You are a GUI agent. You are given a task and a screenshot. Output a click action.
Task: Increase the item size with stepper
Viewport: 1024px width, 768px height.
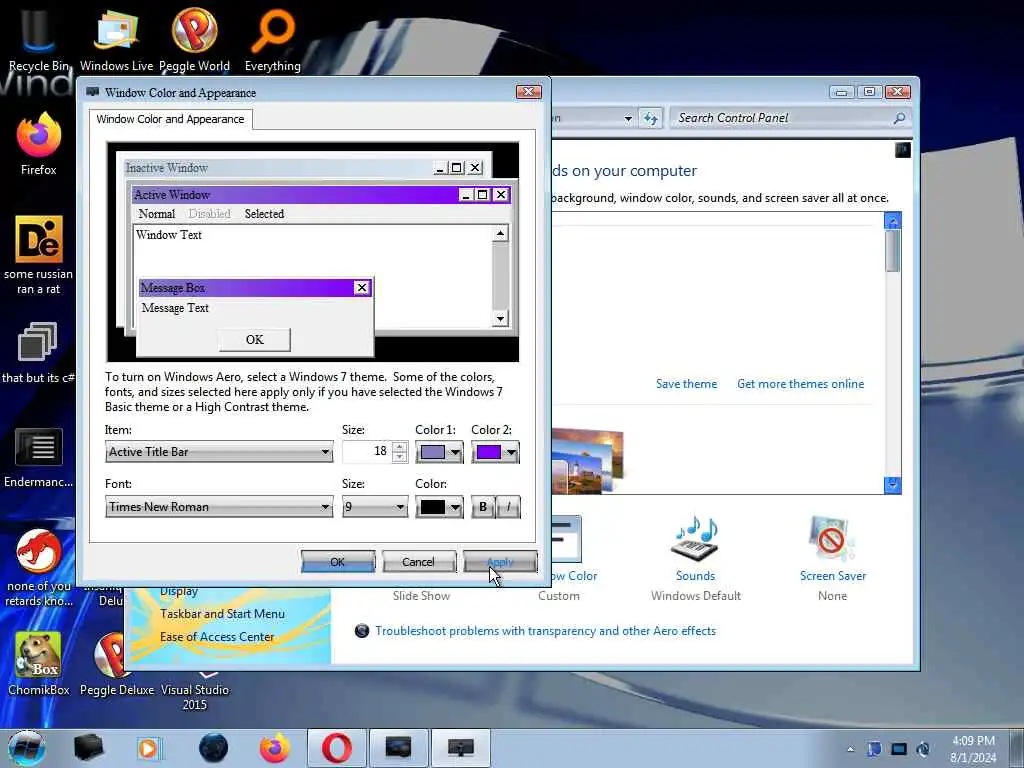tap(400, 447)
